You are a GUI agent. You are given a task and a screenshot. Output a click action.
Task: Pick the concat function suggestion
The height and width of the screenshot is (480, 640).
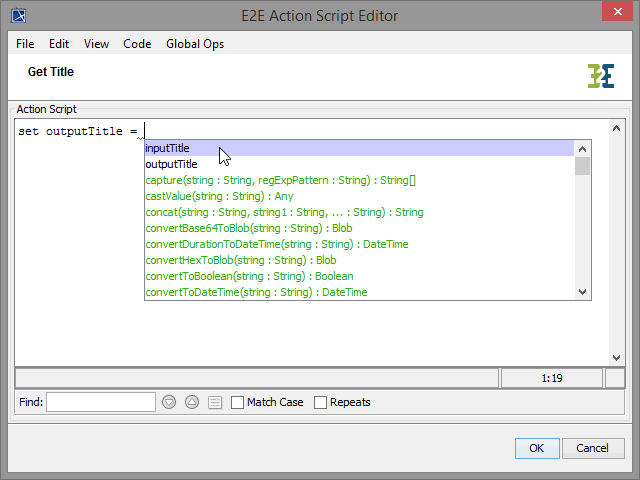click(284, 212)
